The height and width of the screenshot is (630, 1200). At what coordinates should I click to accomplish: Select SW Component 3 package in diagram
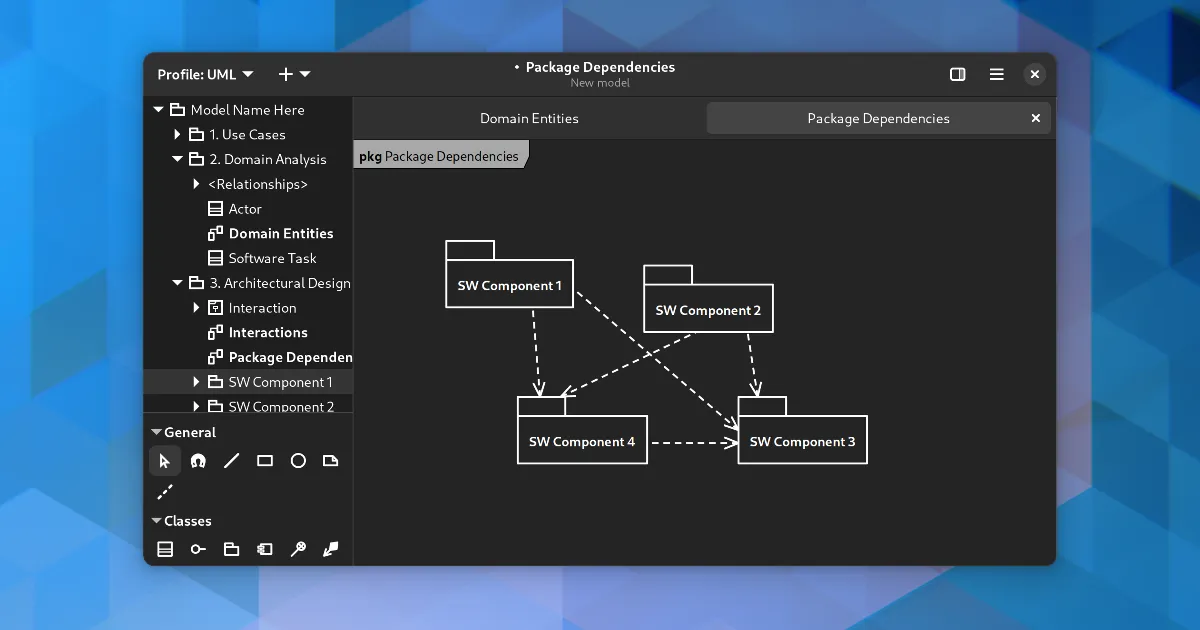802,441
